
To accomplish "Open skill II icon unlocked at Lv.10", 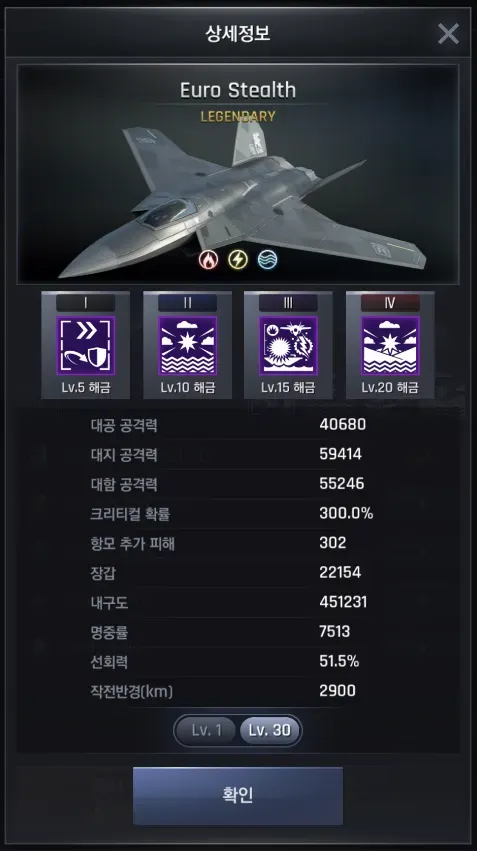I will (187, 346).
